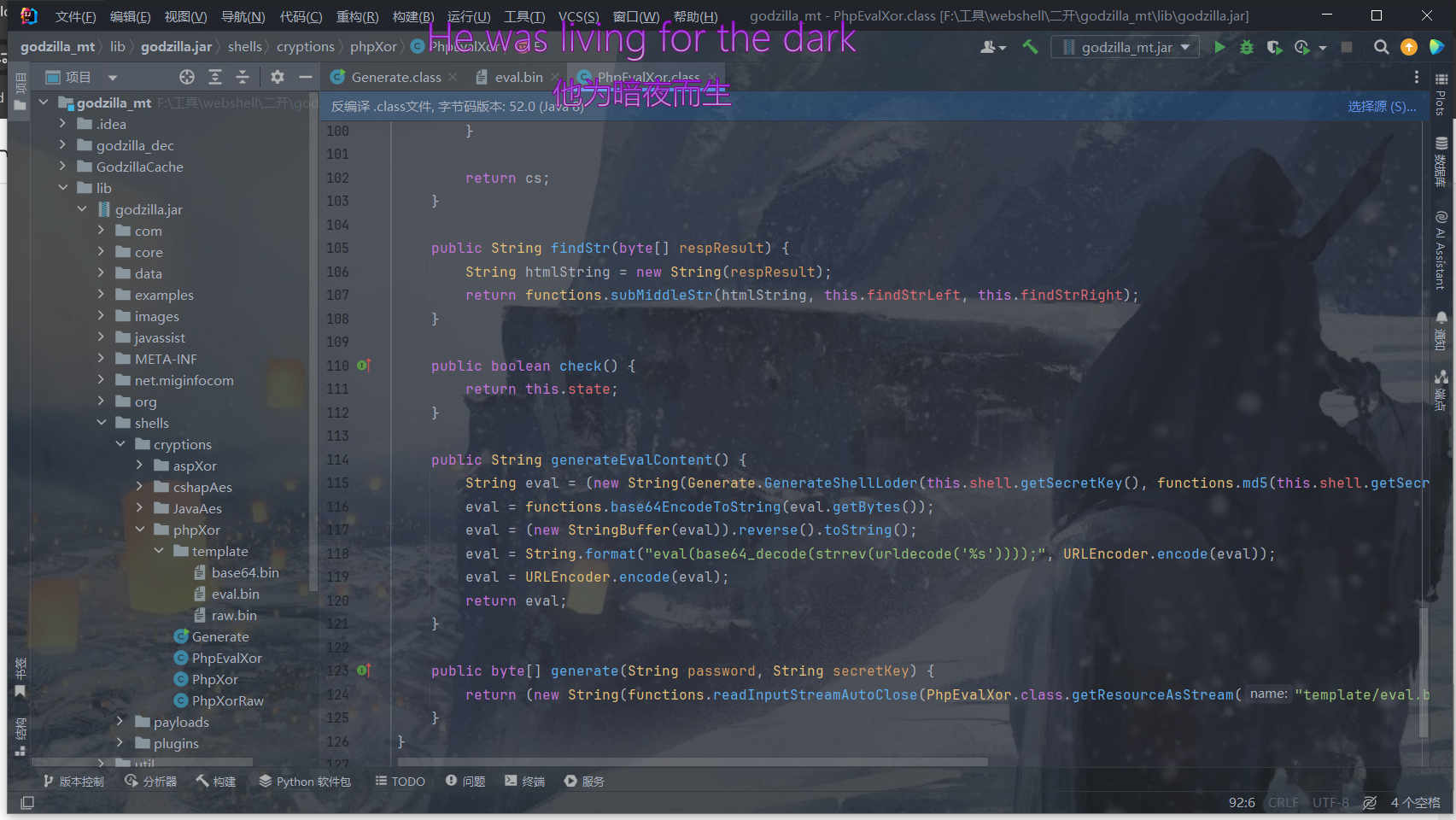The height and width of the screenshot is (820, 1456).
Task: Close the Generate.class tab
Action: tap(453, 77)
